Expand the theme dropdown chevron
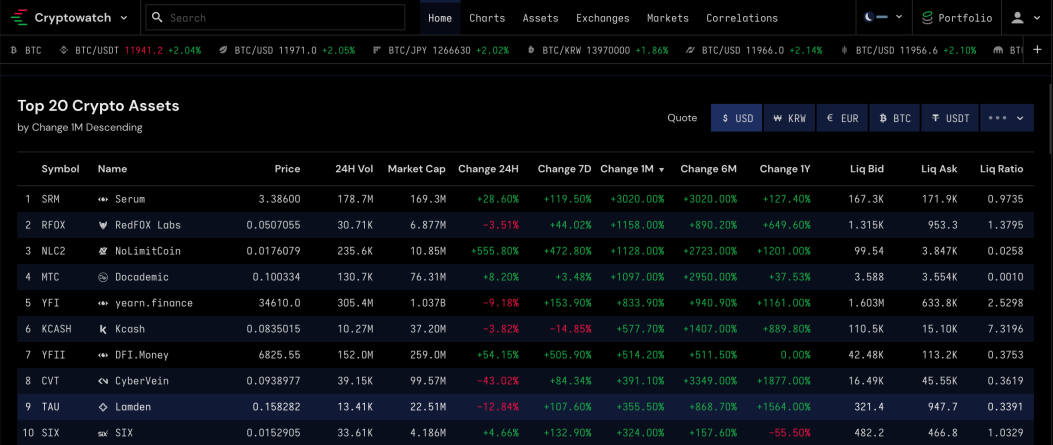 click(x=899, y=17)
